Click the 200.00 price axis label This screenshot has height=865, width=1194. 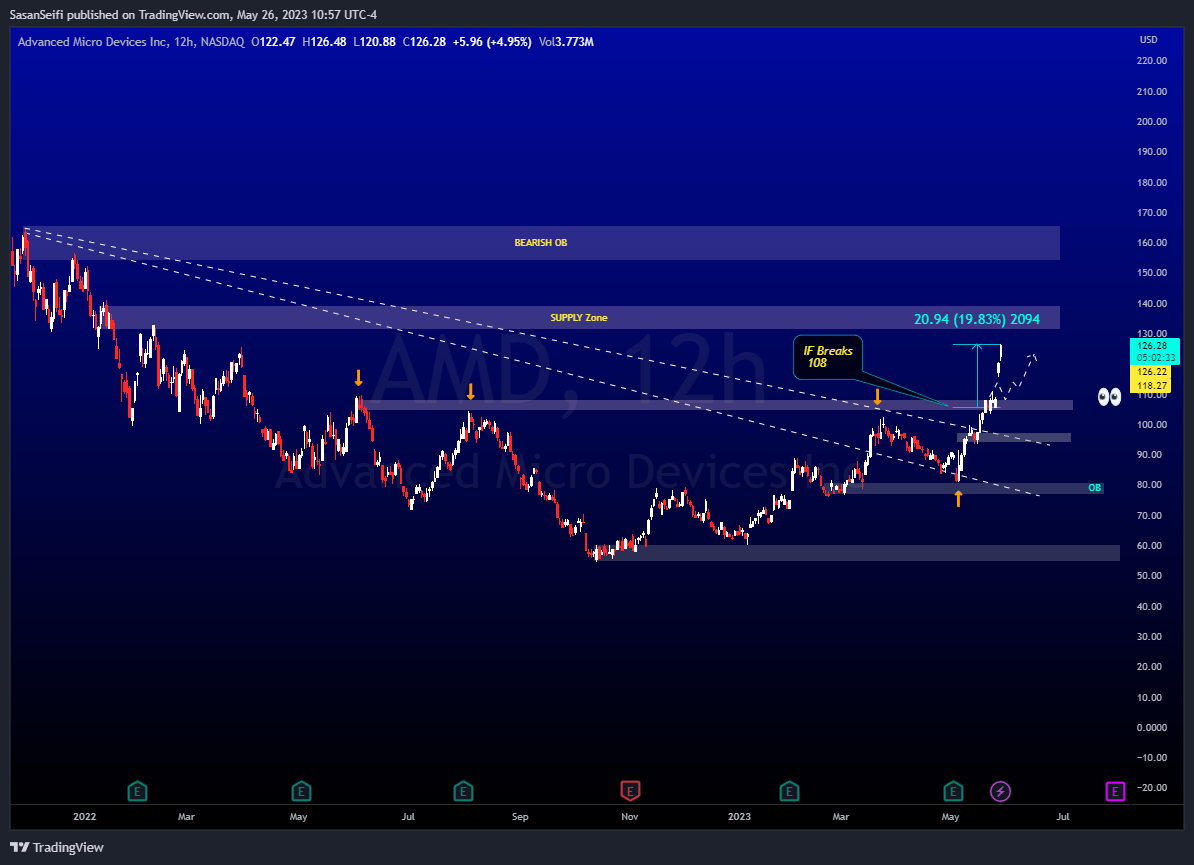pyautogui.click(x=1151, y=122)
